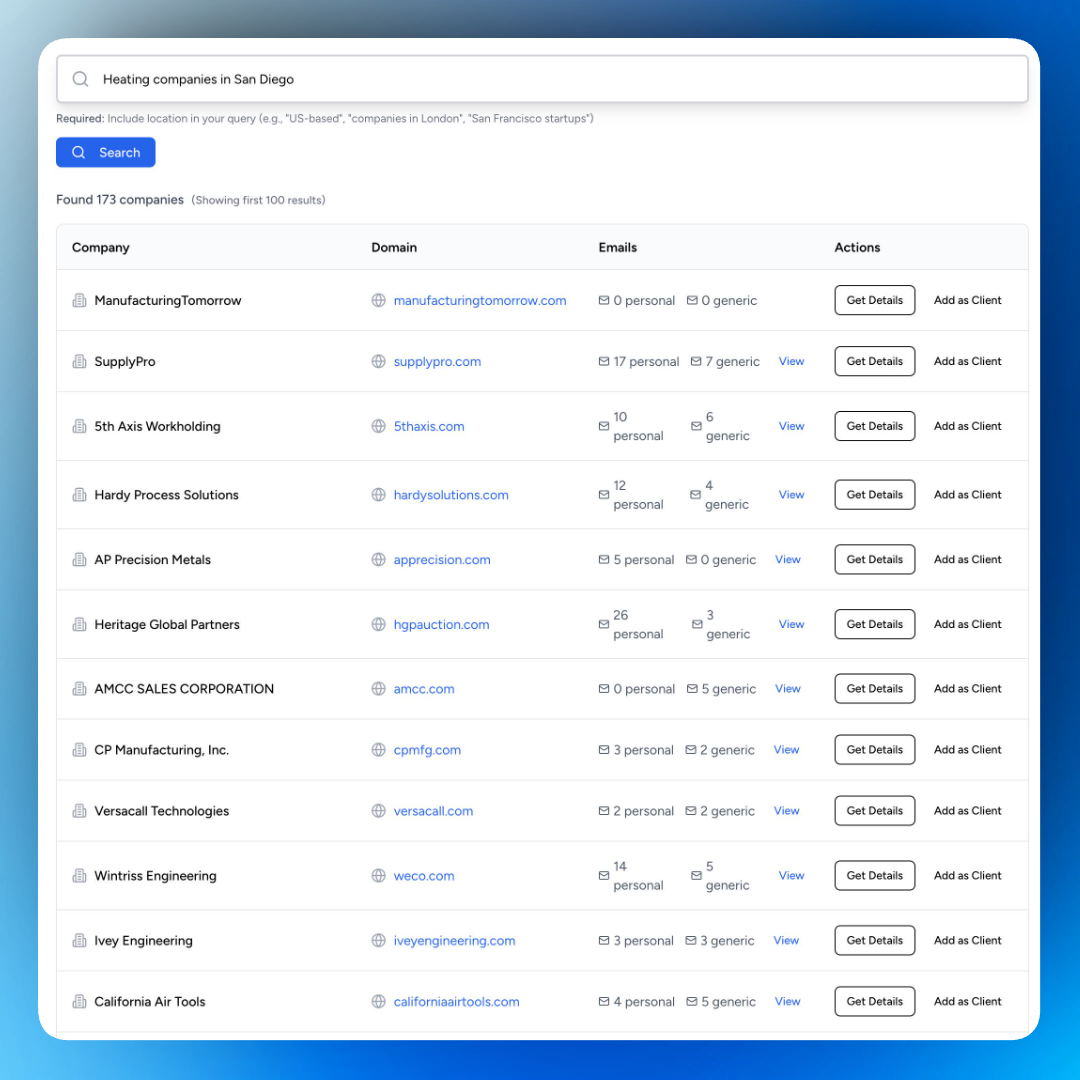This screenshot has width=1080, height=1080.
Task: Click View next to Heritage Global Partners emails
Action: (x=791, y=624)
